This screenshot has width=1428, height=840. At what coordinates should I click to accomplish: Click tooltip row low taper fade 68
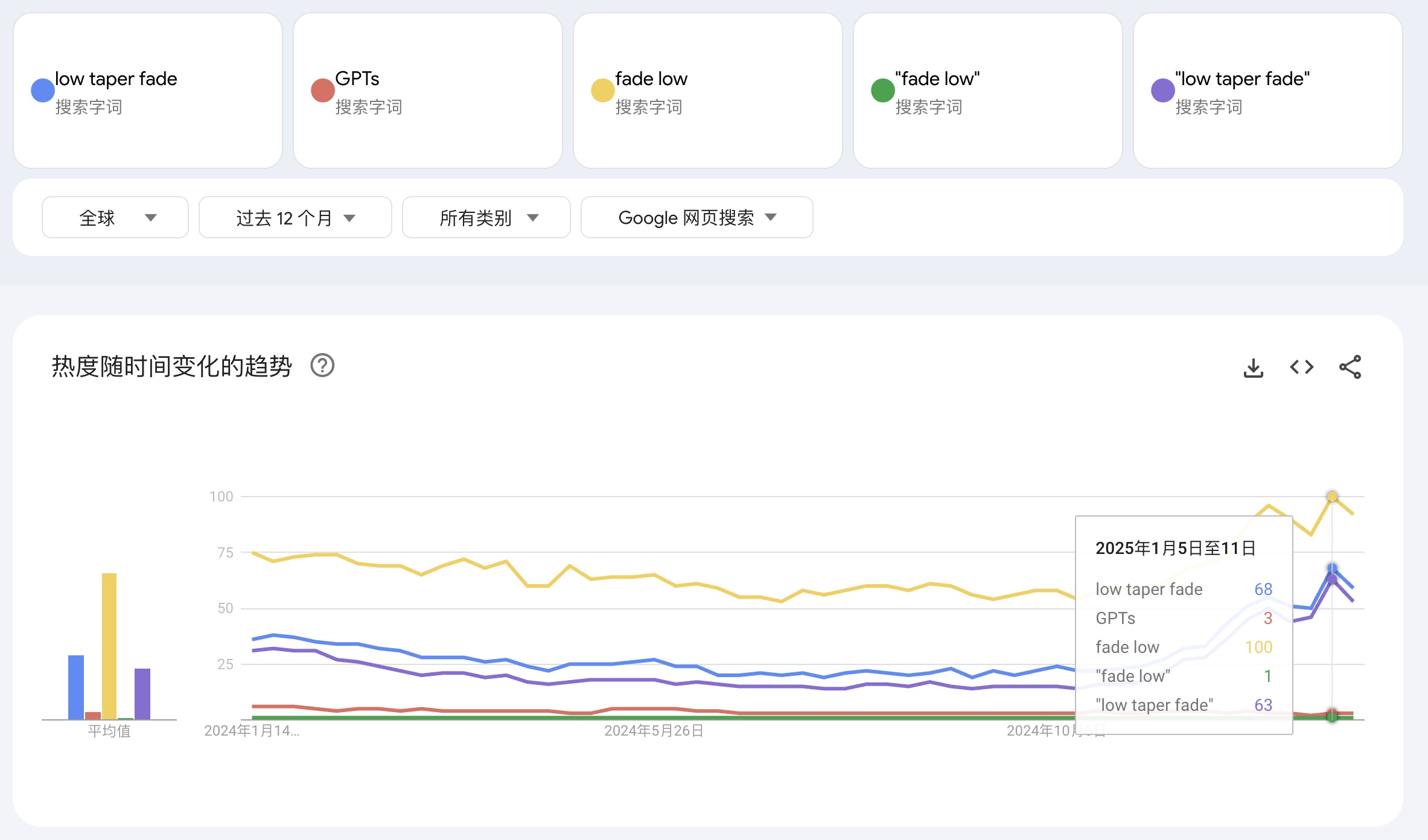coord(1184,589)
